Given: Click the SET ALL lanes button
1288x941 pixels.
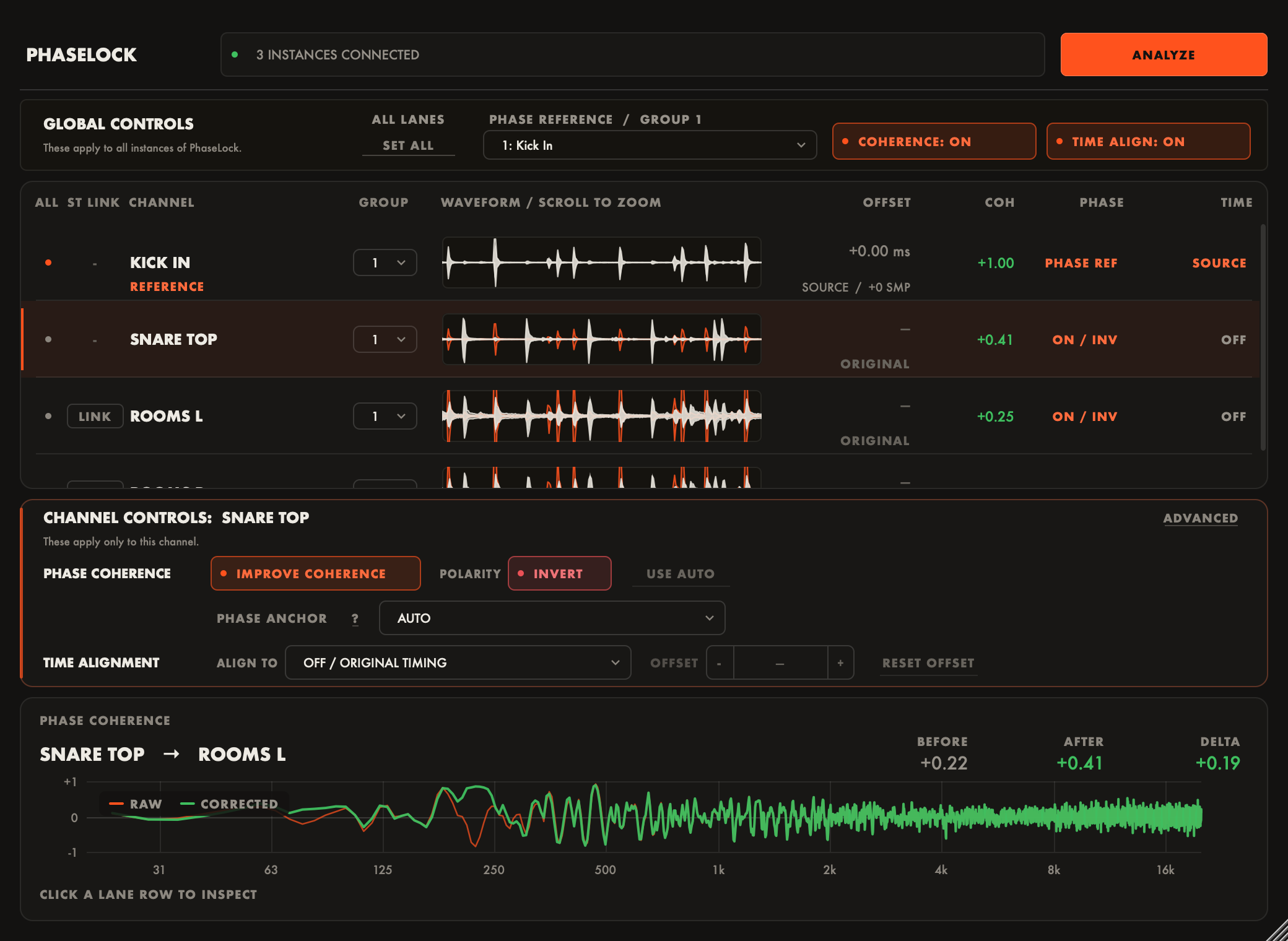Looking at the screenshot, I should (x=408, y=145).
